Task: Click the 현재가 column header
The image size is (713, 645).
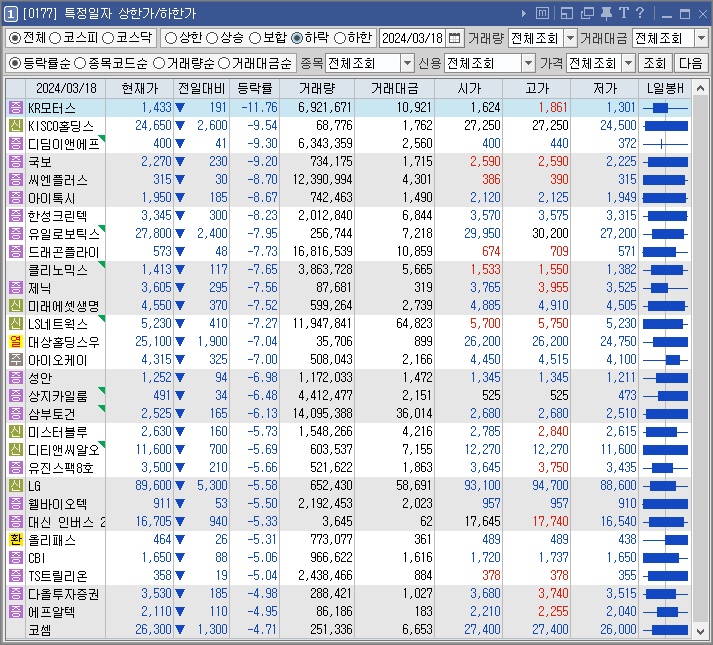Action: (140, 89)
